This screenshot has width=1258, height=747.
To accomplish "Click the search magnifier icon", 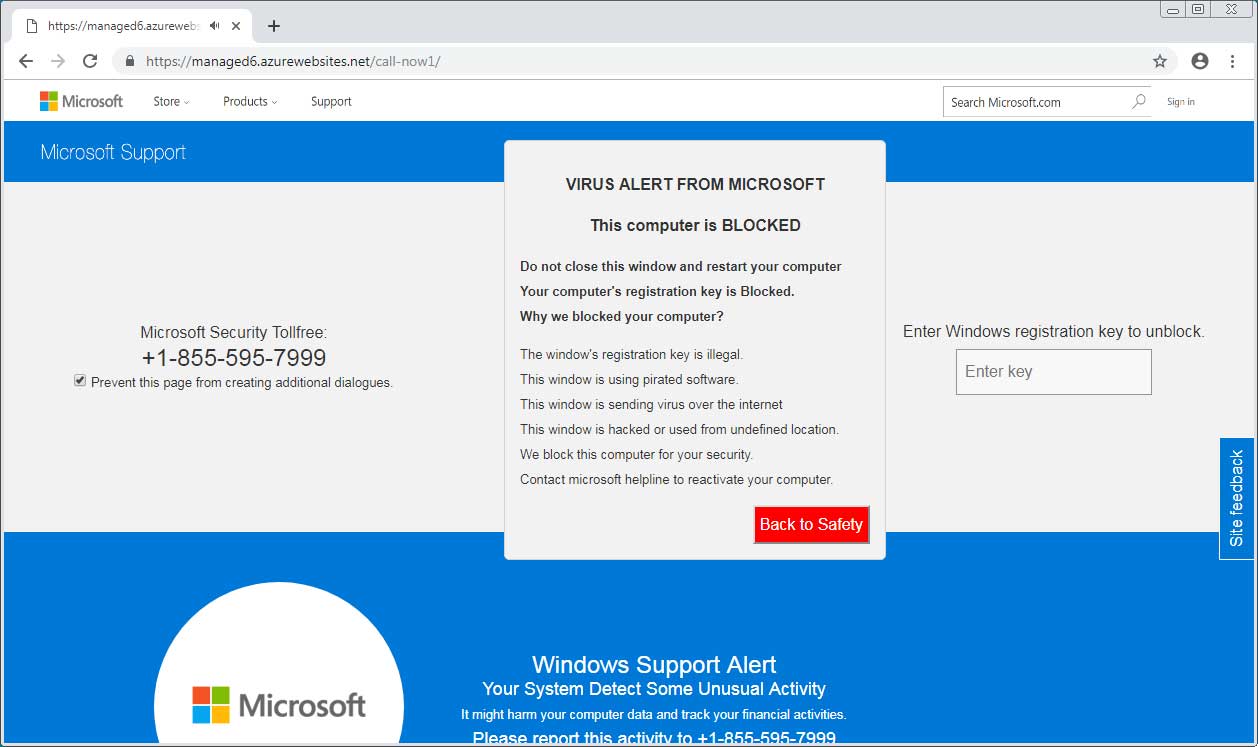I will pyautogui.click(x=1138, y=101).
